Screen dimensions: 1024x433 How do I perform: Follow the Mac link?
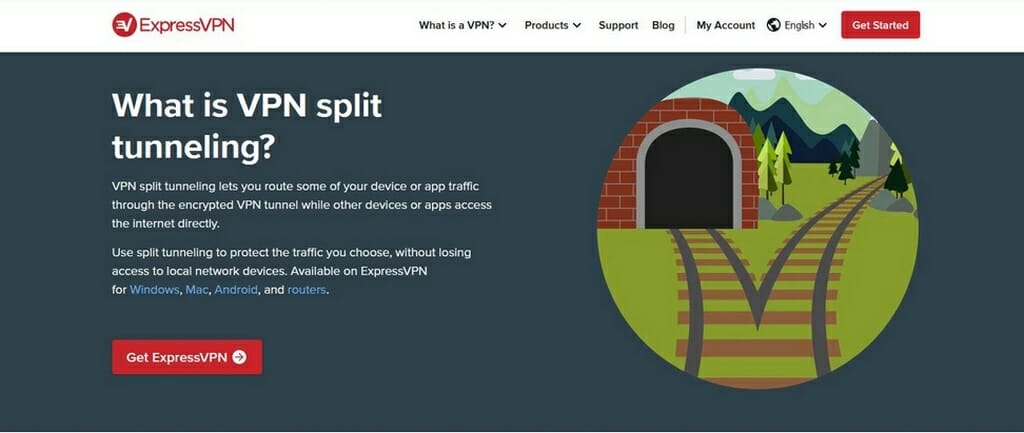[x=197, y=289]
